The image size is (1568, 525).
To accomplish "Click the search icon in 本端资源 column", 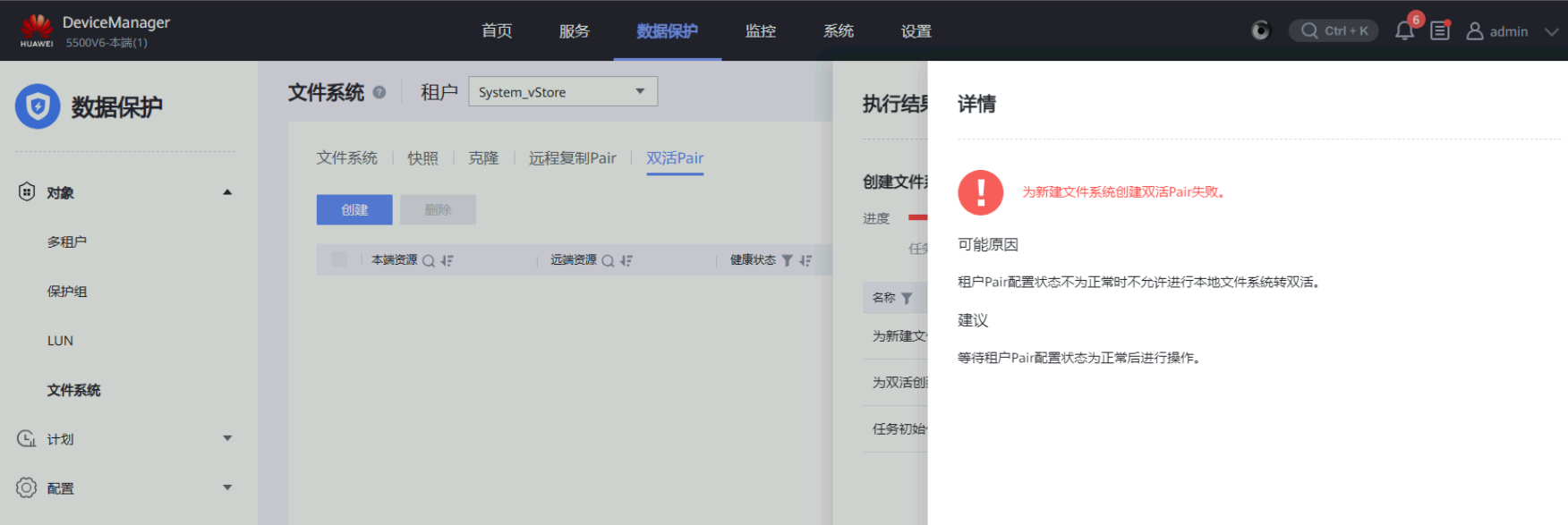I will pyautogui.click(x=429, y=261).
